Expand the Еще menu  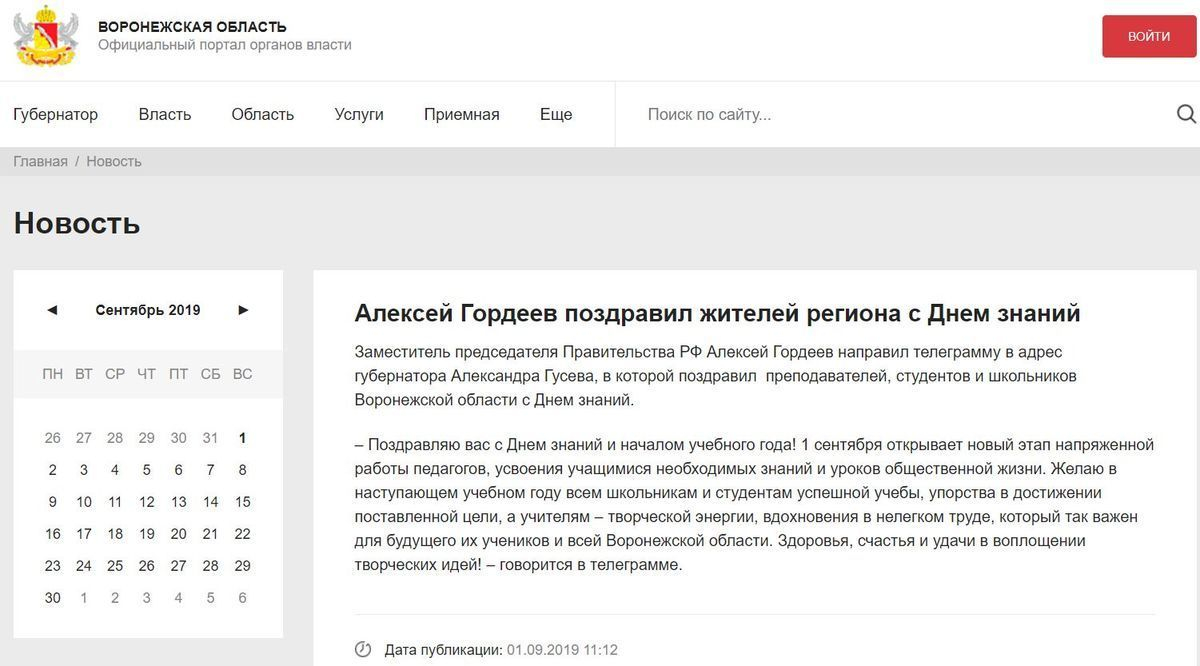coord(556,114)
